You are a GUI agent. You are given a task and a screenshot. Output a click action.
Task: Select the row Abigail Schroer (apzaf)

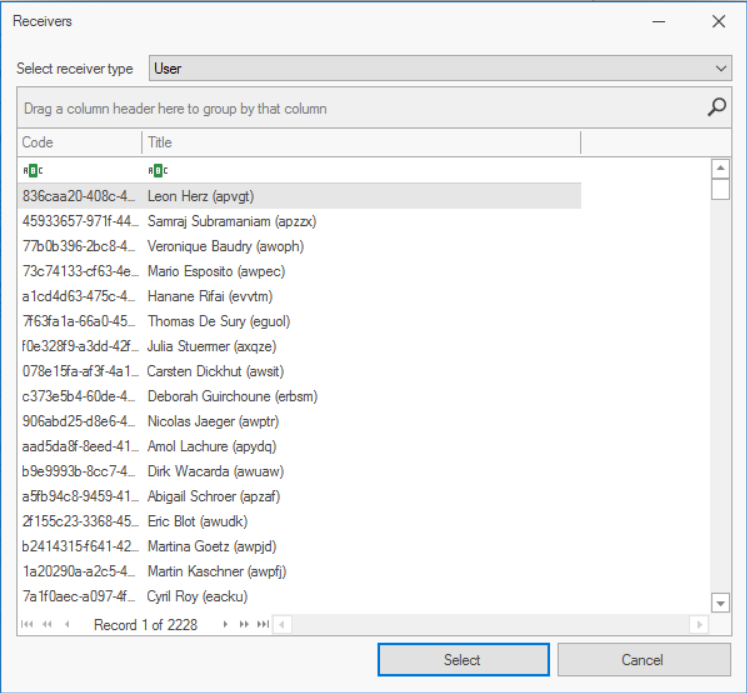299,496
